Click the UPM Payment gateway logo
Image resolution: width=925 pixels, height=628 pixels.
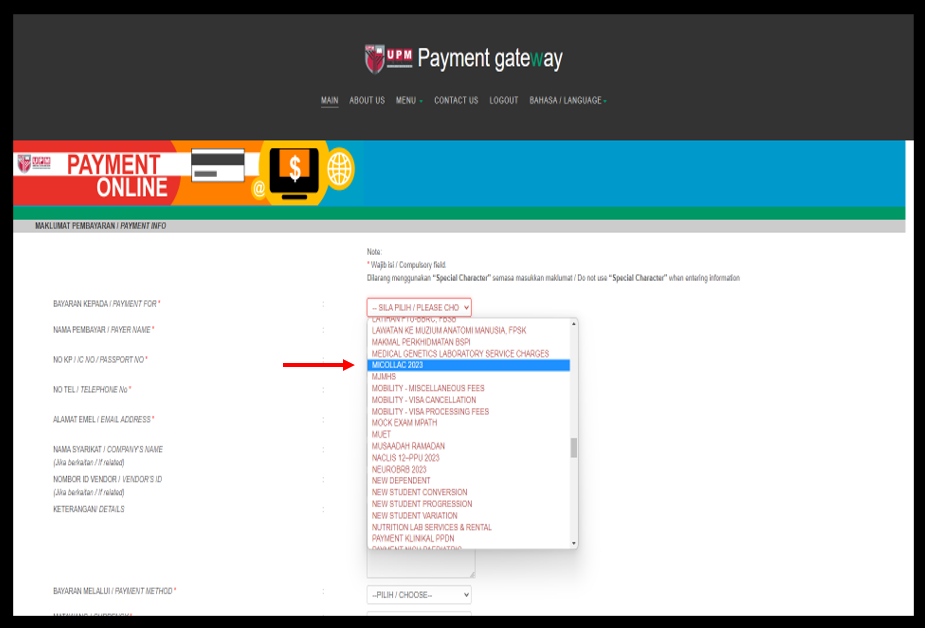click(464, 59)
